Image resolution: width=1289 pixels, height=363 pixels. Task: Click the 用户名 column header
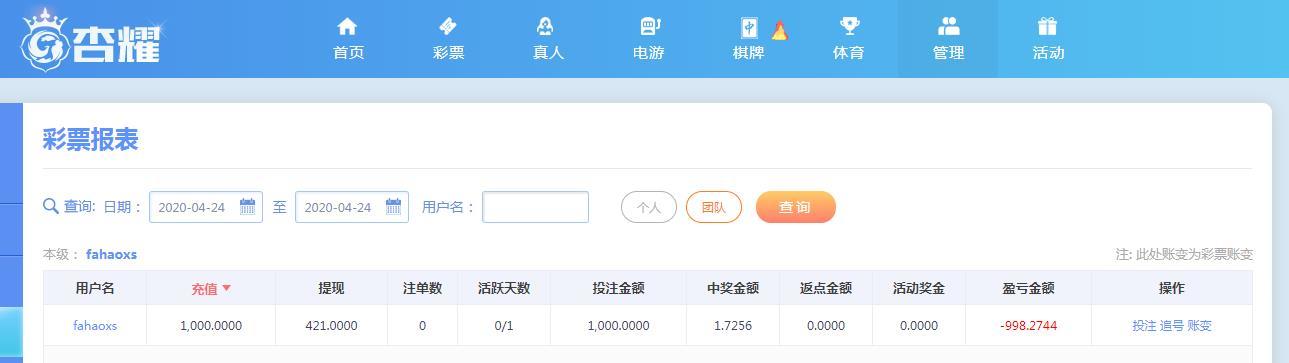(x=95, y=288)
